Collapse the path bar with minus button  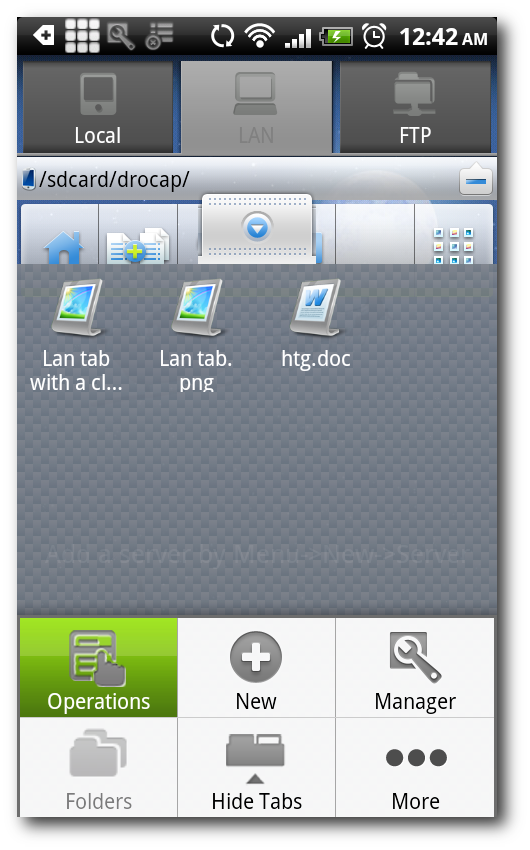[475, 179]
